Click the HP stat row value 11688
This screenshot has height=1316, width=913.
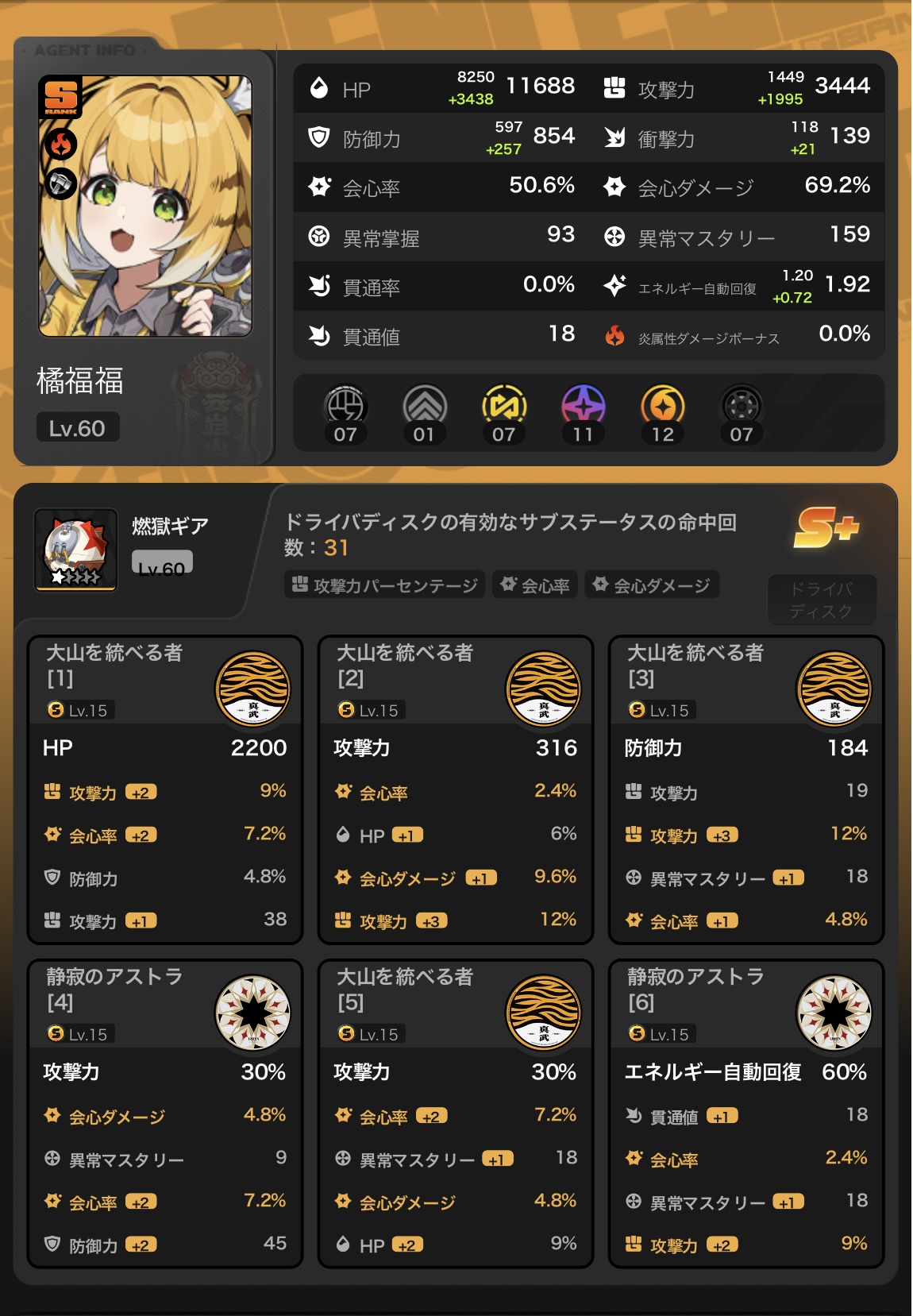pos(541,86)
